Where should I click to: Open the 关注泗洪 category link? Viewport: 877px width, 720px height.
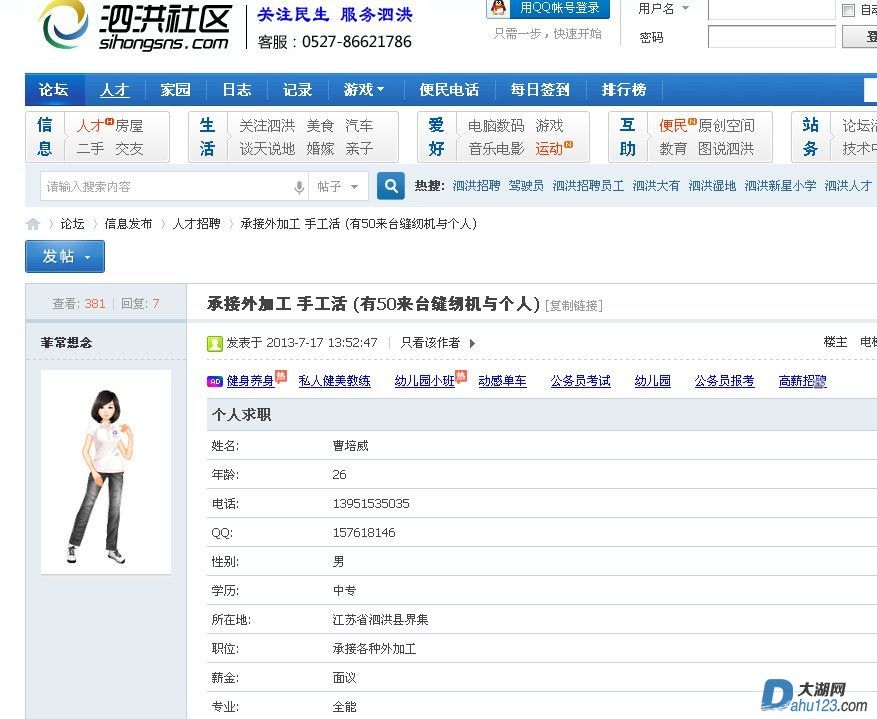click(267, 126)
